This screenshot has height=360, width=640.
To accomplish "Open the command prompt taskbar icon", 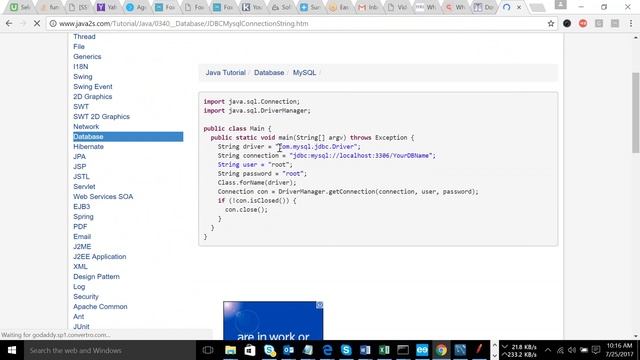I will (403, 350).
